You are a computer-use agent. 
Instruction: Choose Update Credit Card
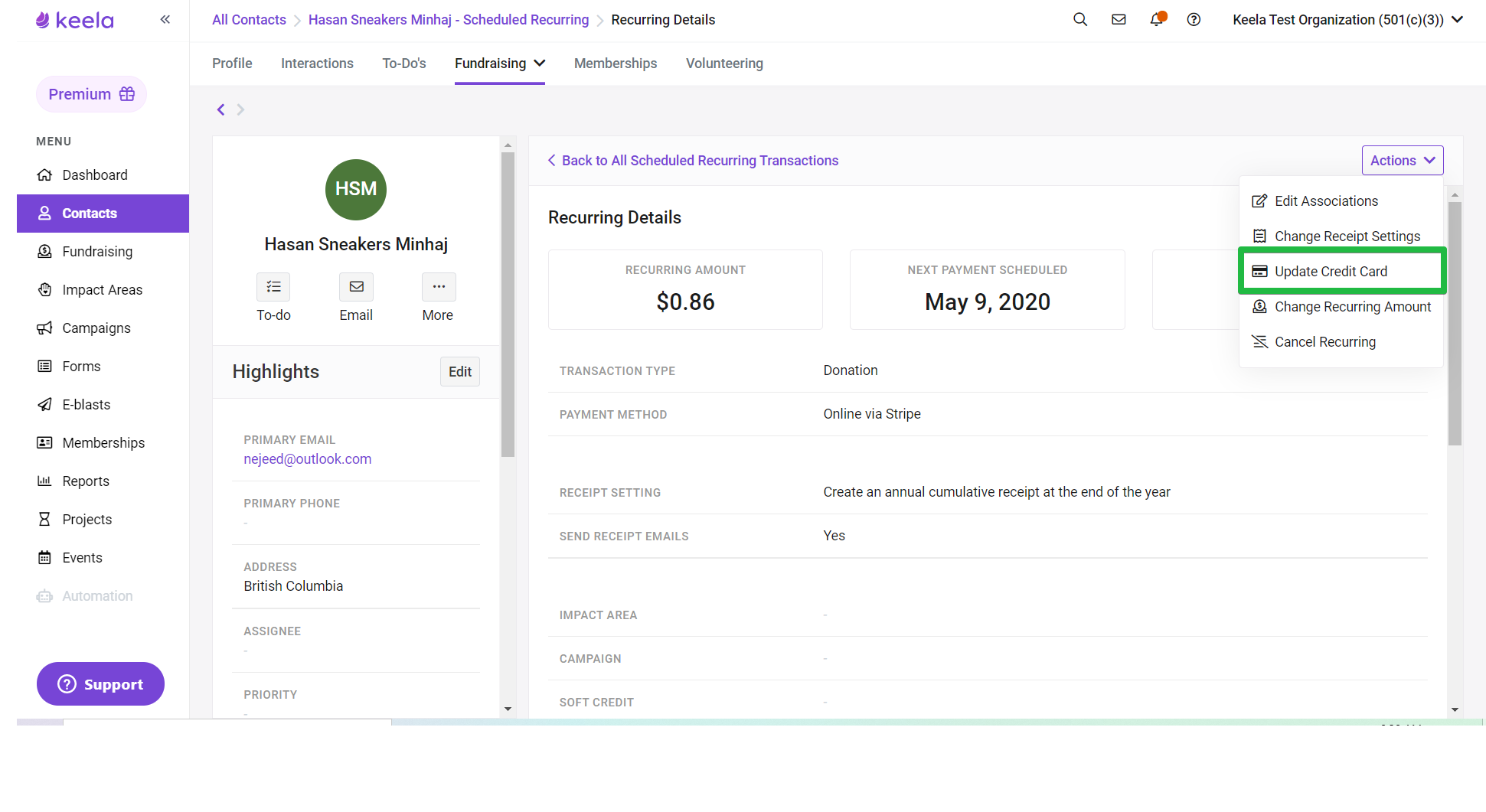pos(1341,272)
